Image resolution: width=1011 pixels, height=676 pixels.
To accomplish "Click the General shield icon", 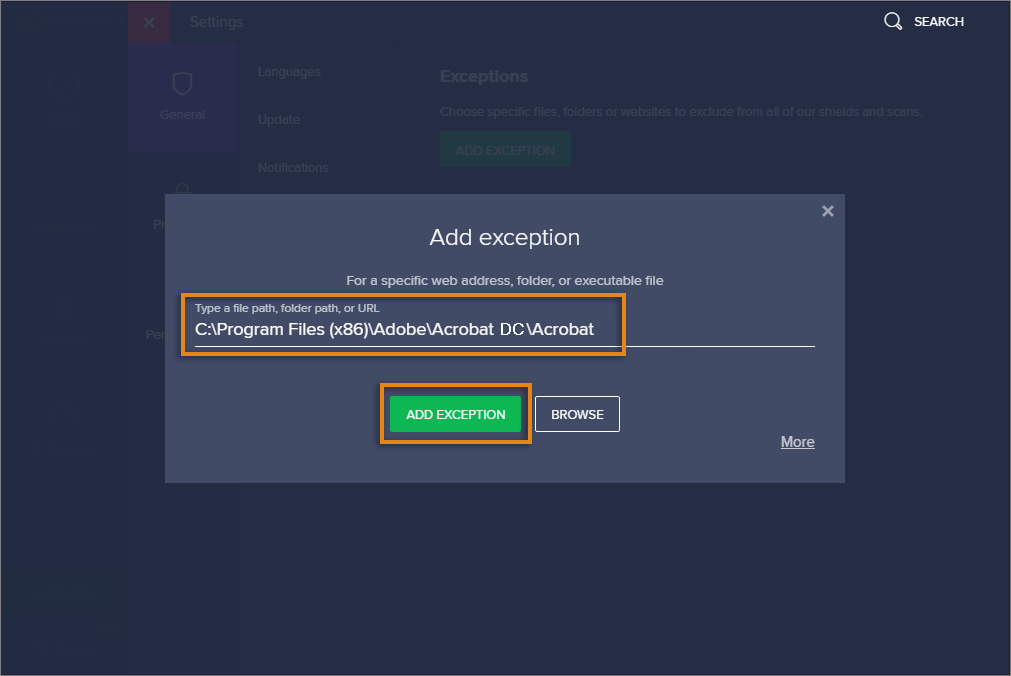I will tap(182, 84).
